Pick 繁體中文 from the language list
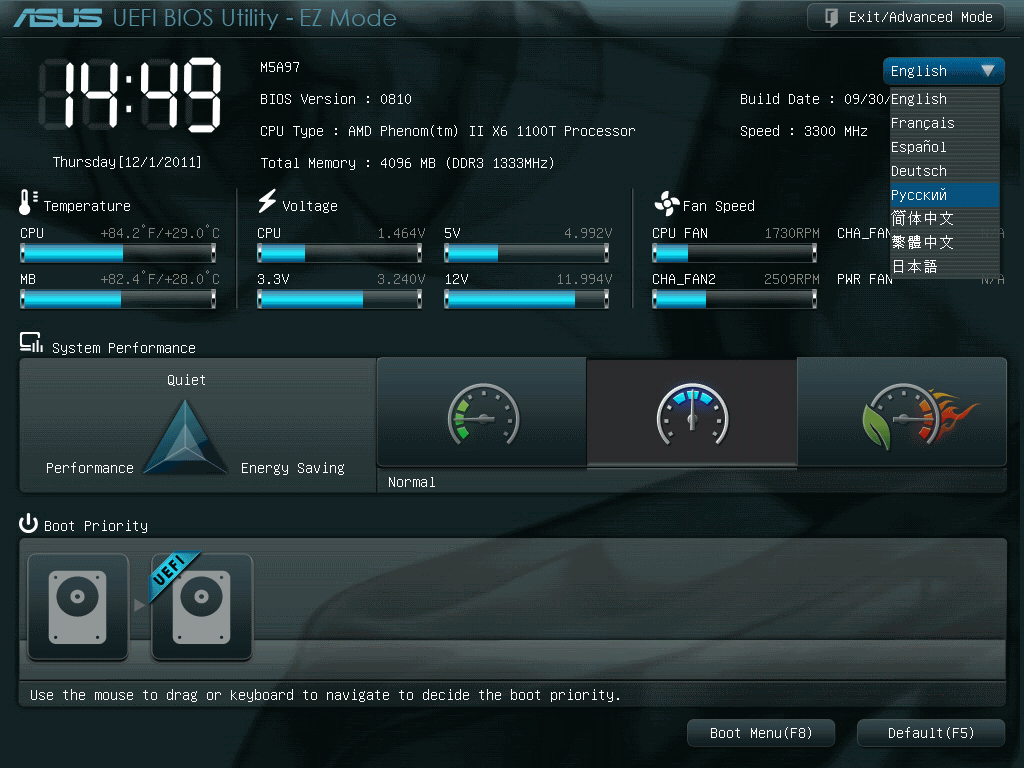The image size is (1024, 768). coord(944,243)
